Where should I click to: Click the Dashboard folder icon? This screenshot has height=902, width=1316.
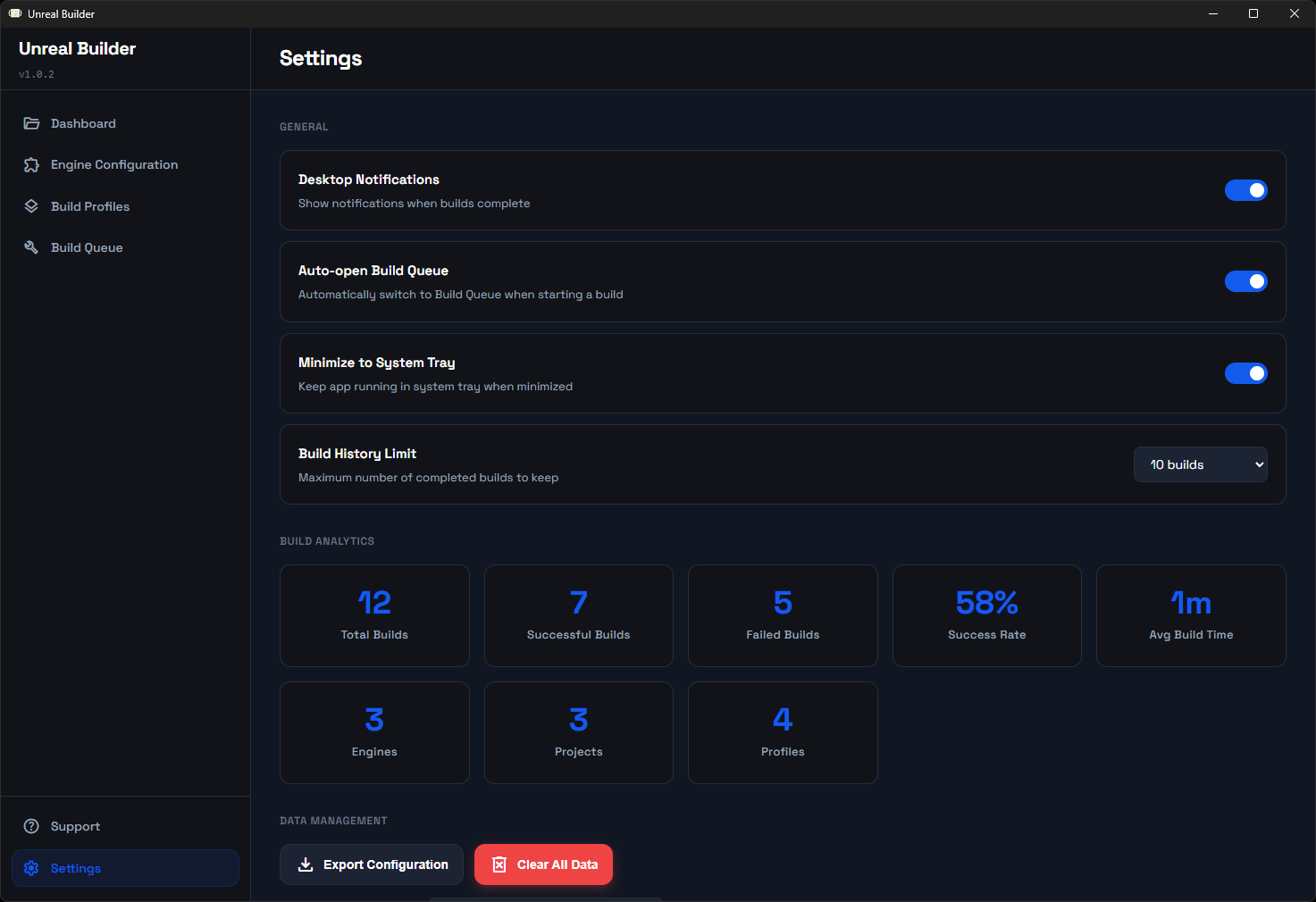(31, 123)
